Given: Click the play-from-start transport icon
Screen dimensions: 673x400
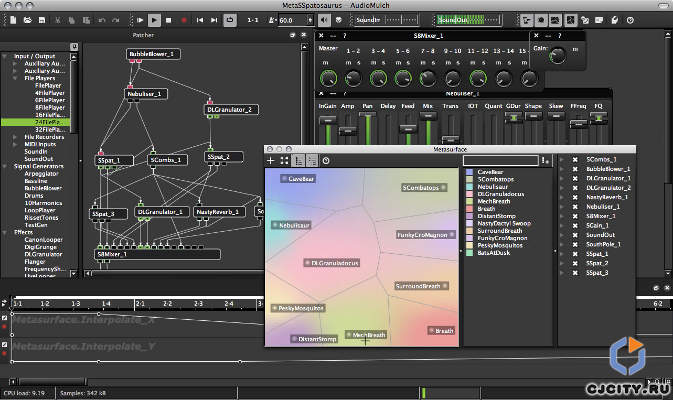Looking at the screenshot, I should pos(140,20).
